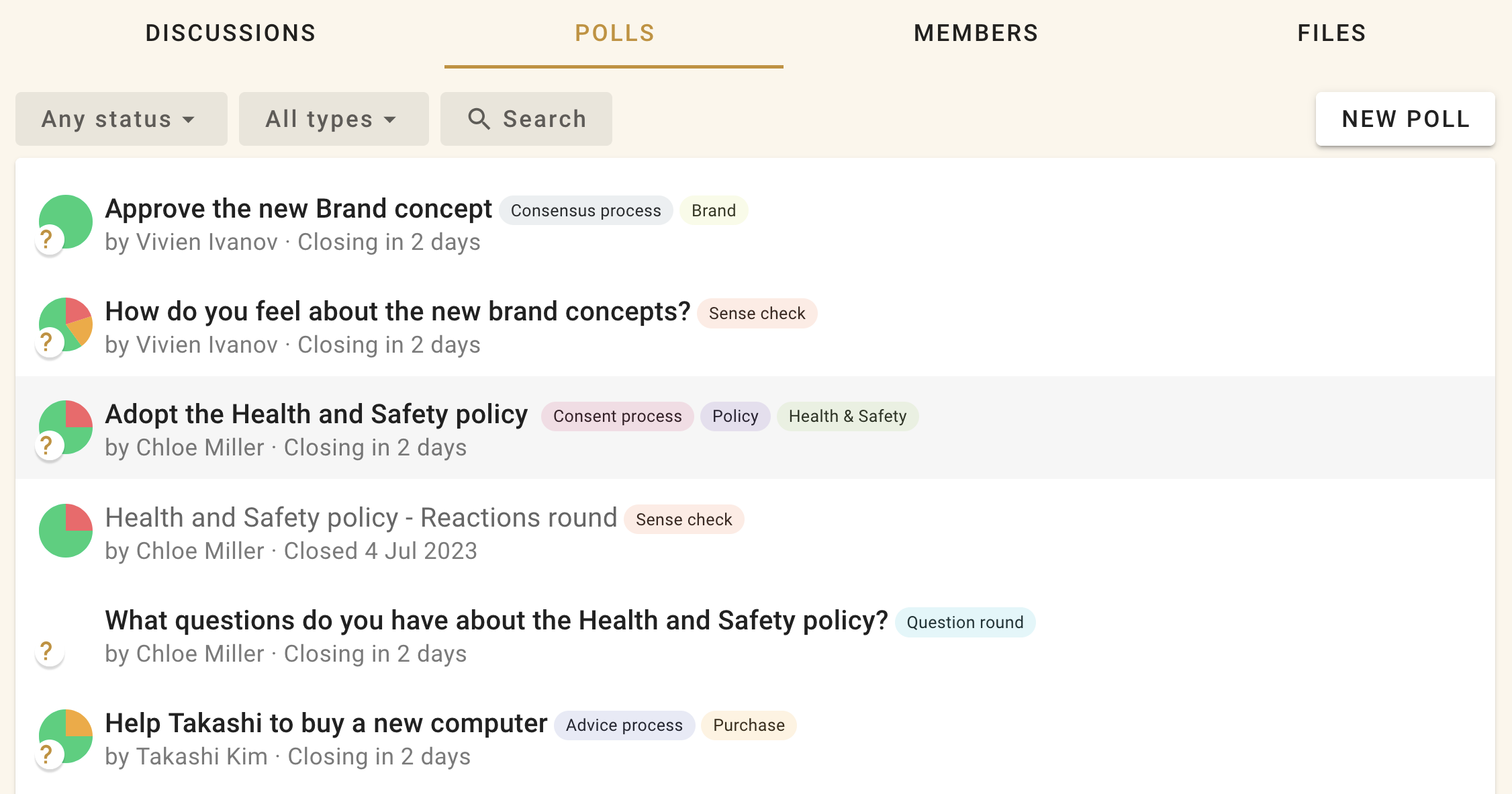1512x794 pixels.
Task: Click the Purchase tag chip
Action: pos(749,725)
